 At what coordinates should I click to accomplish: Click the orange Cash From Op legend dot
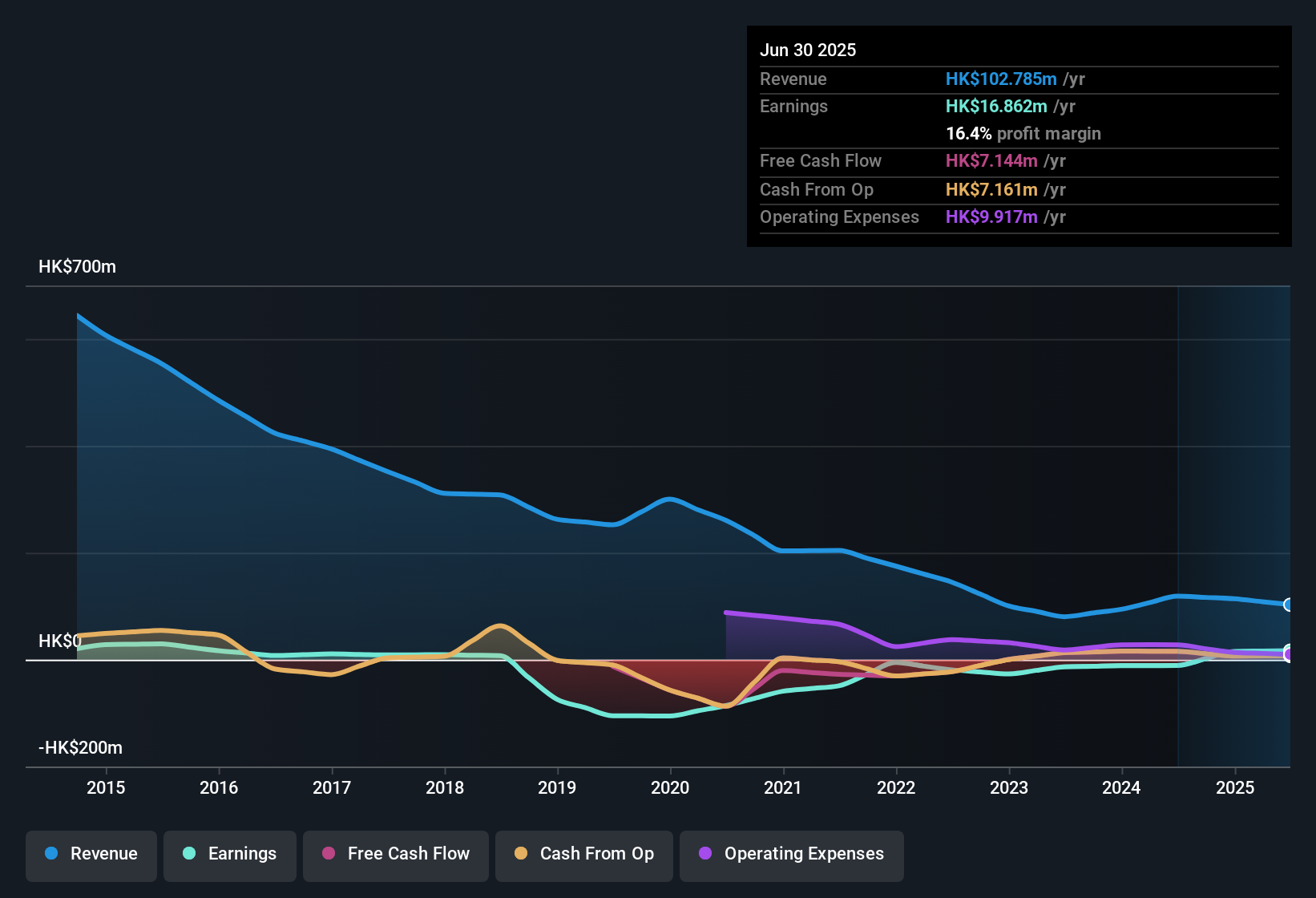[x=521, y=854]
